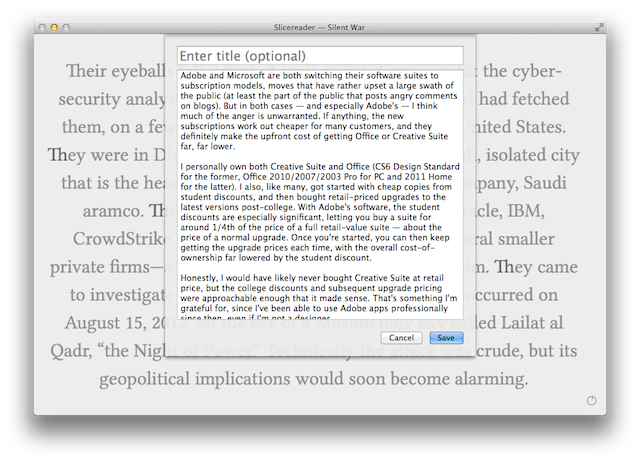Click "They came" in the background article
Screen dimensions: 640x462
536,267
